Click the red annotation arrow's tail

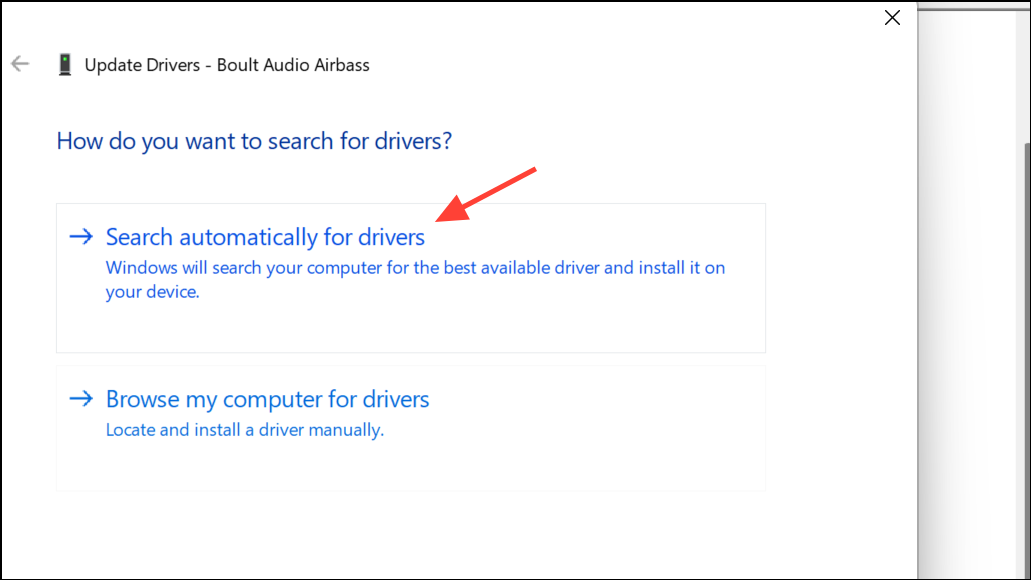click(x=533, y=171)
